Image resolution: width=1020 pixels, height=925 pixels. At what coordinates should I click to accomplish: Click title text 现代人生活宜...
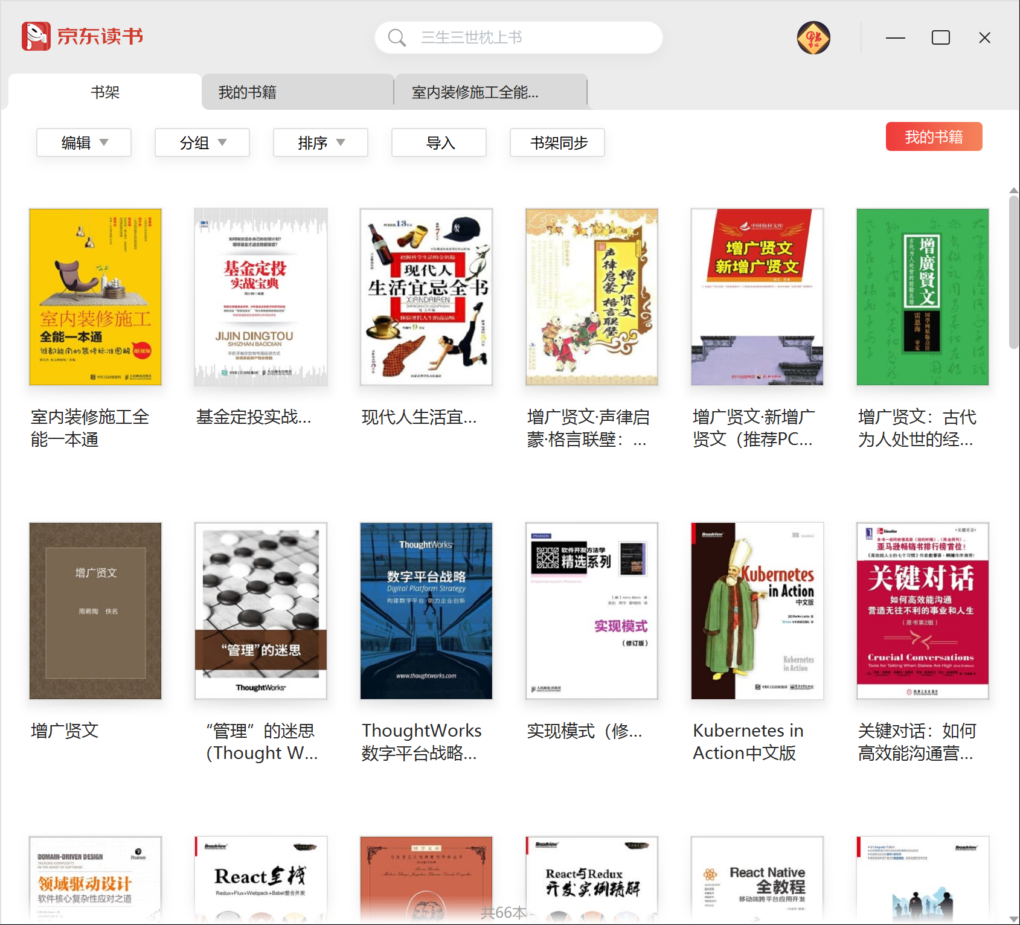click(x=419, y=417)
